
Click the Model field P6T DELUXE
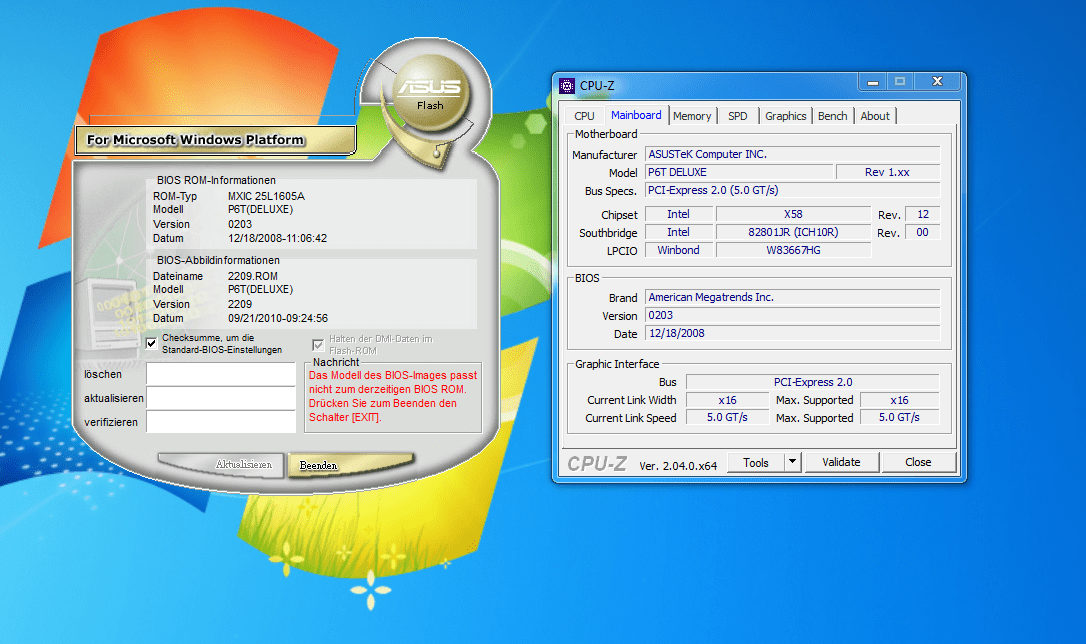click(739, 172)
